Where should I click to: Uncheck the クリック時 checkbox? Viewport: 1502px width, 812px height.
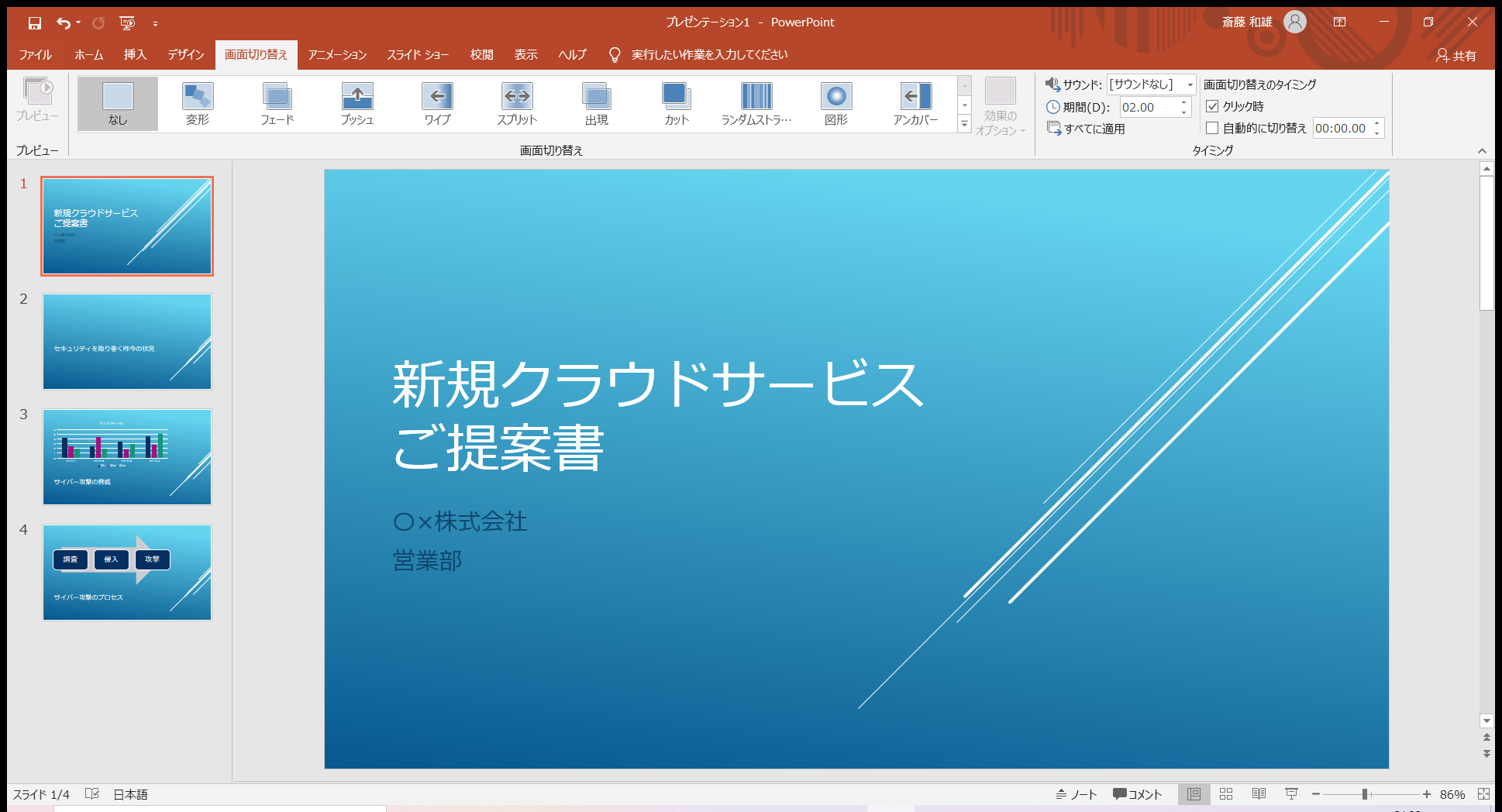point(1212,106)
